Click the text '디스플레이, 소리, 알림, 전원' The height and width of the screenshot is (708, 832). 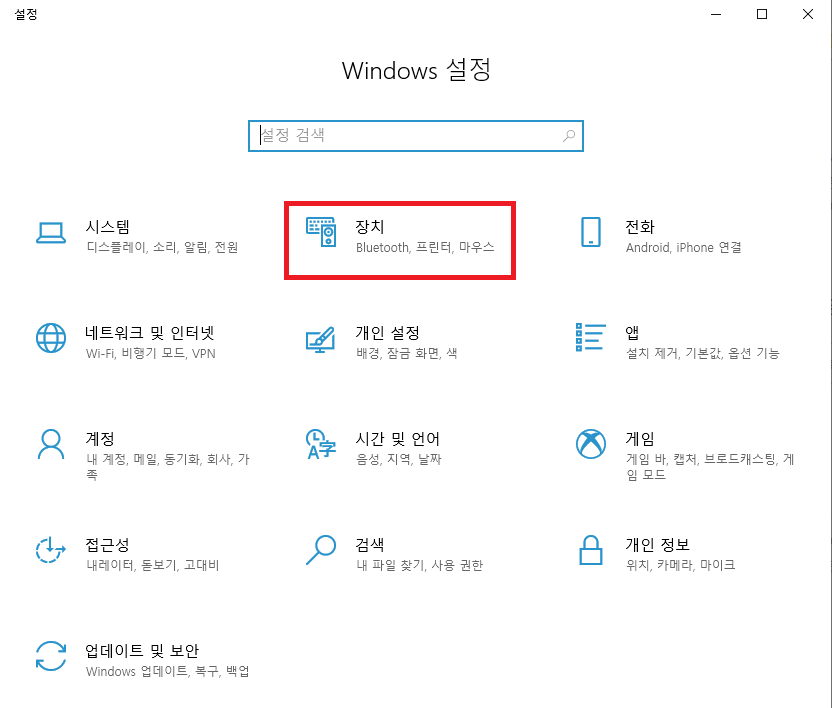[x=162, y=247]
